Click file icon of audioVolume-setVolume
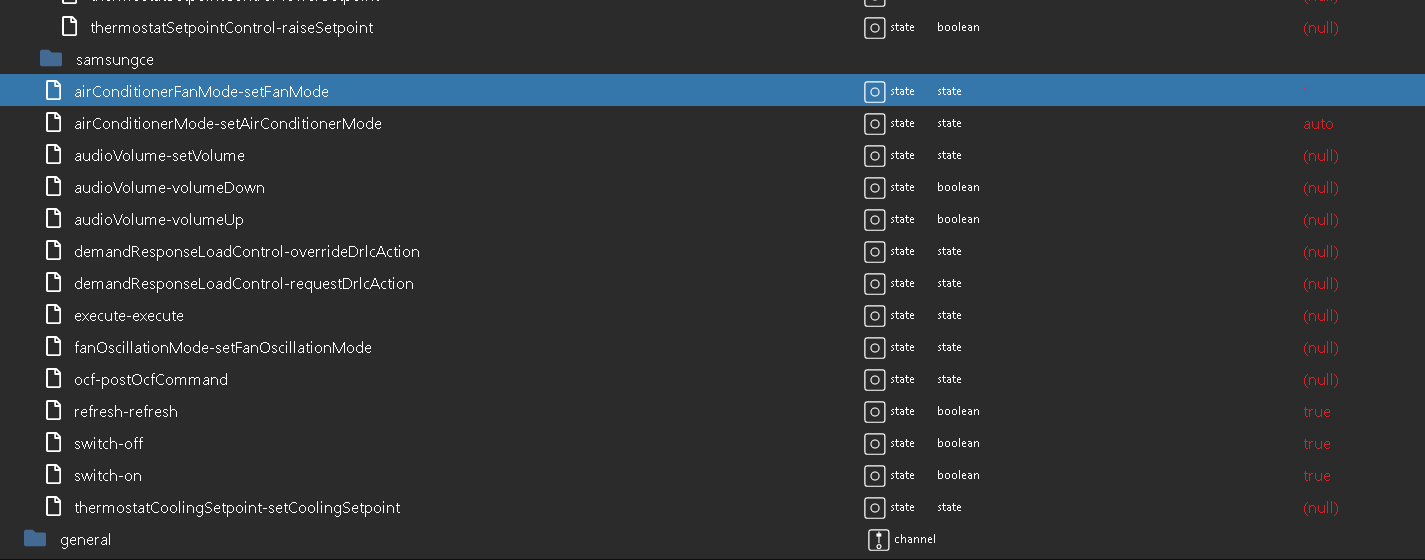The height and width of the screenshot is (560, 1425). tap(54, 155)
